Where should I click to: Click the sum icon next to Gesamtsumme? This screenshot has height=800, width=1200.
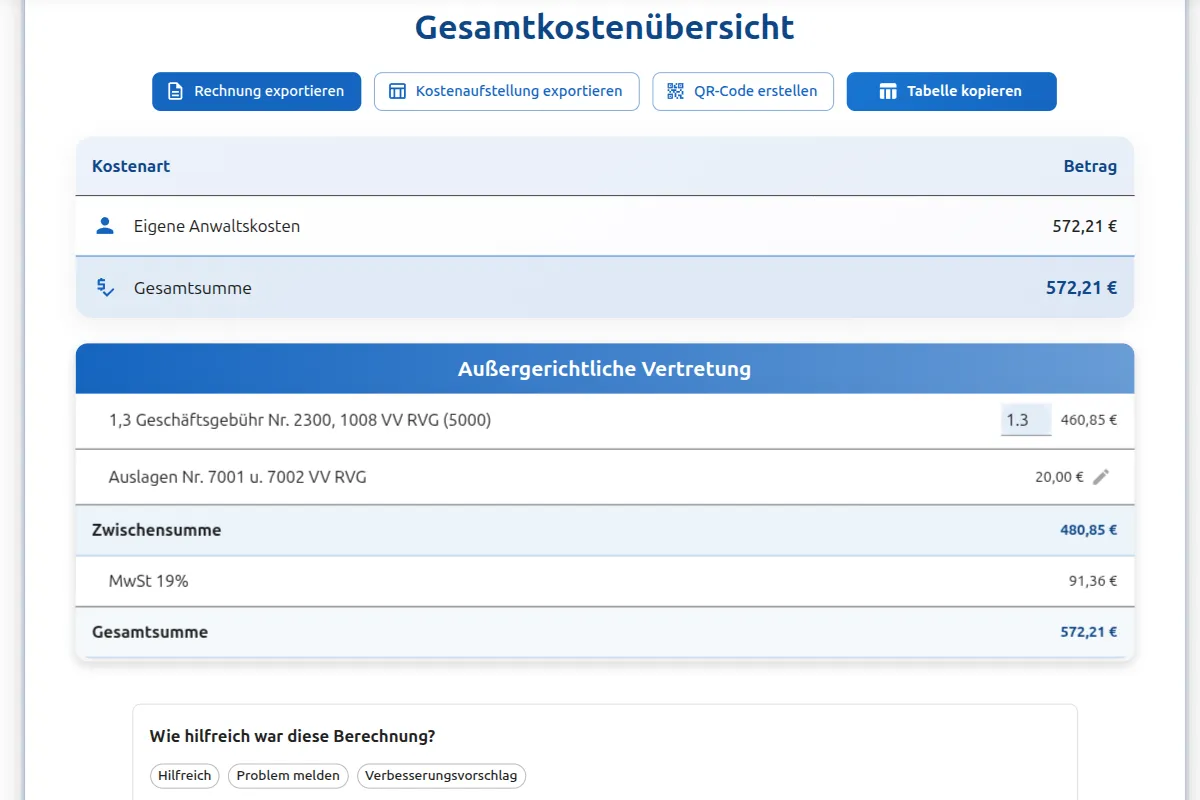104,287
